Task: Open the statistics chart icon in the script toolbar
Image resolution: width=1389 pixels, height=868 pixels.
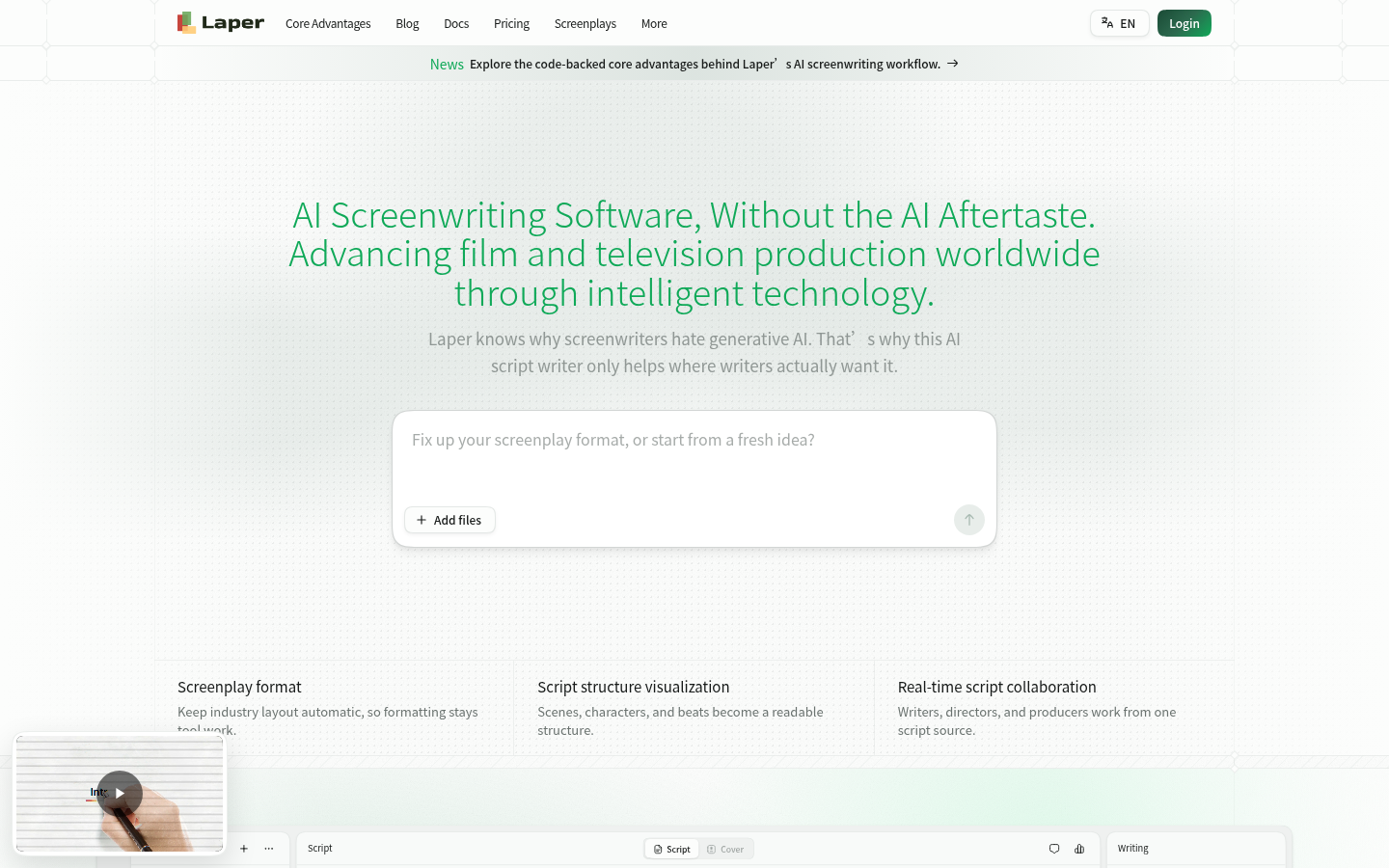Action: (x=1079, y=849)
